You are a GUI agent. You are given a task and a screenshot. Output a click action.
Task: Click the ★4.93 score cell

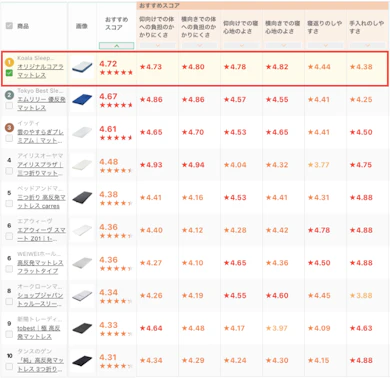(x=151, y=165)
